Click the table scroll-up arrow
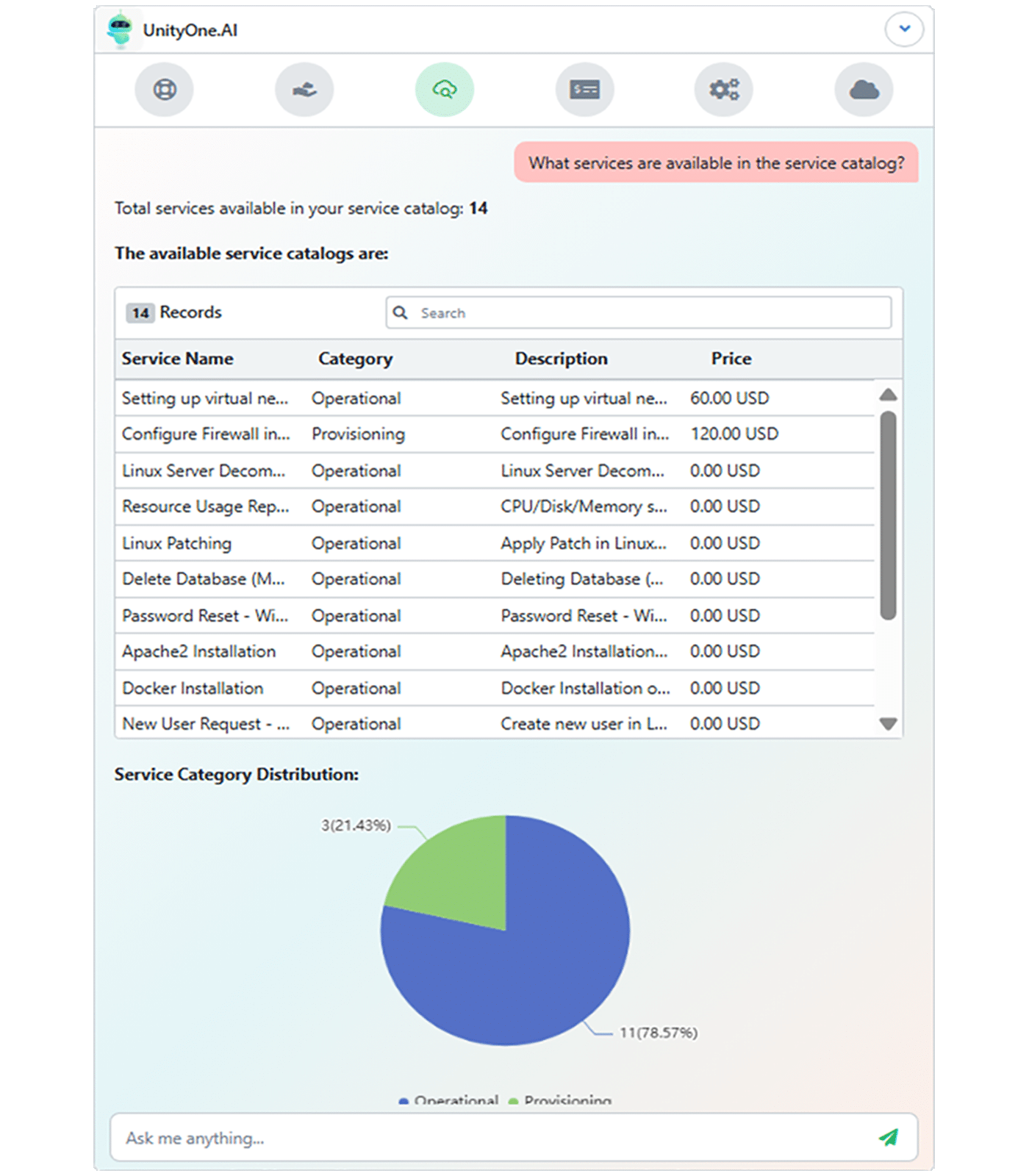Viewport: 1029px width, 1176px height. (x=888, y=395)
